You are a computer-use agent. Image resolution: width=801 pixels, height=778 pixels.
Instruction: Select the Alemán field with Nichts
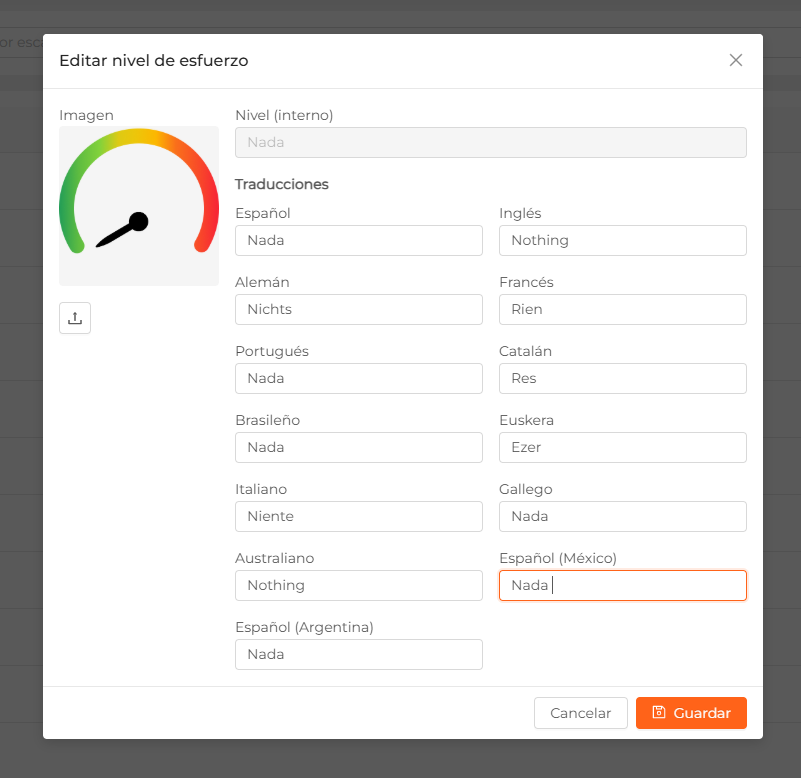click(x=359, y=309)
